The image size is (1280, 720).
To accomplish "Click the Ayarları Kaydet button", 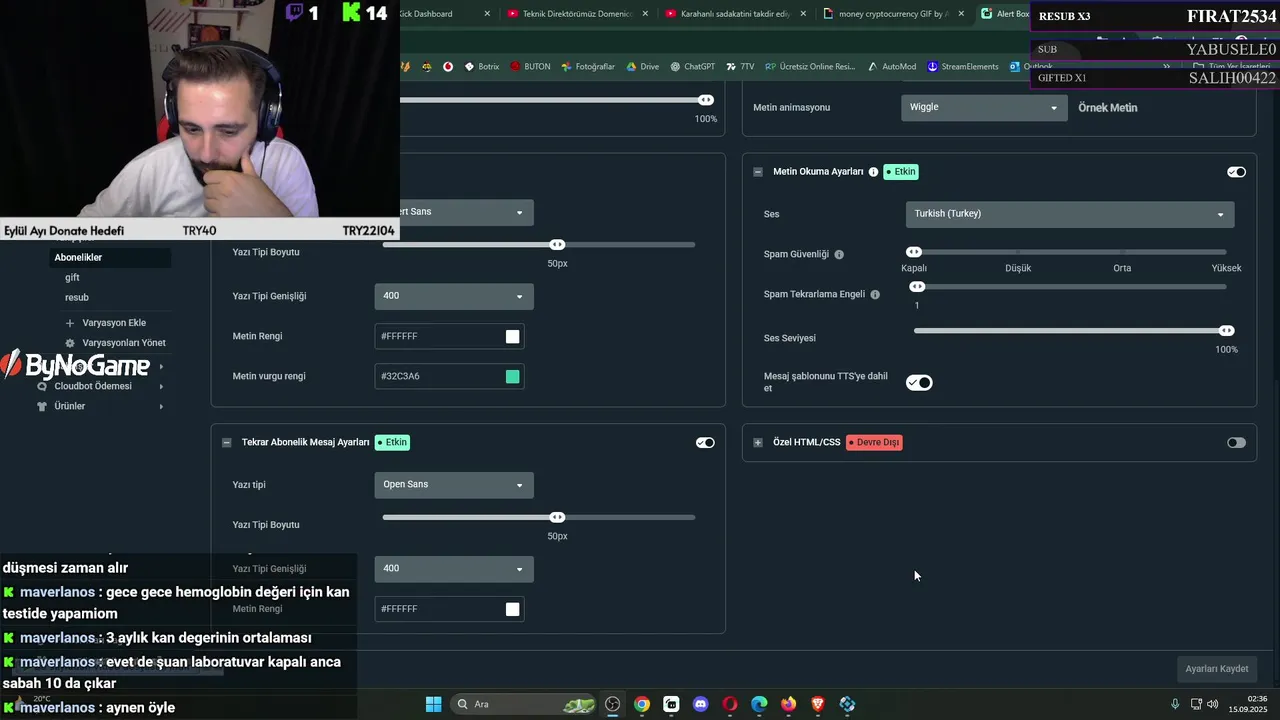I will click(1216, 669).
